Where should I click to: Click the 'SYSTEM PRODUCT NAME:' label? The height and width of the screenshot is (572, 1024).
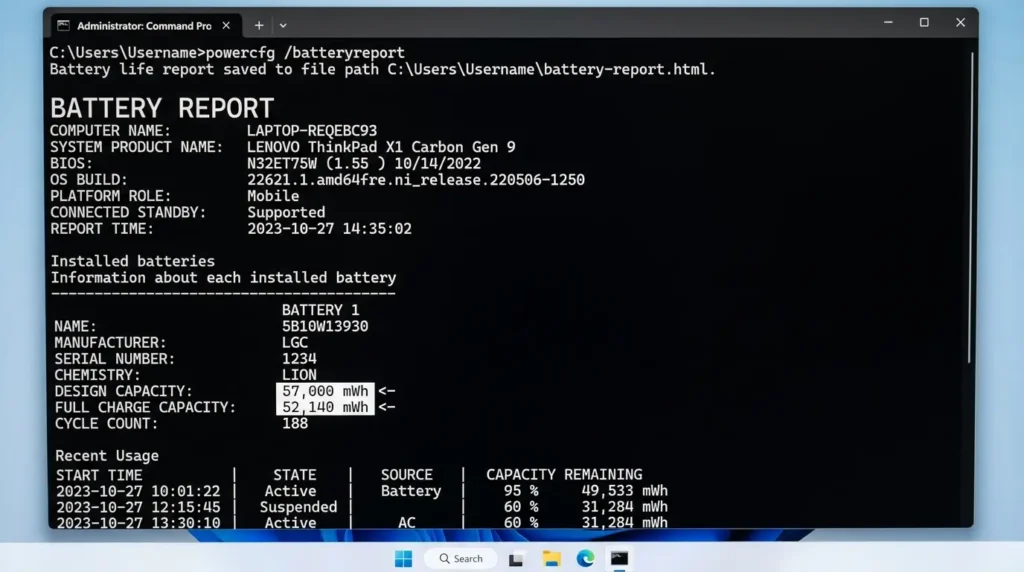click(x=136, y=147)
